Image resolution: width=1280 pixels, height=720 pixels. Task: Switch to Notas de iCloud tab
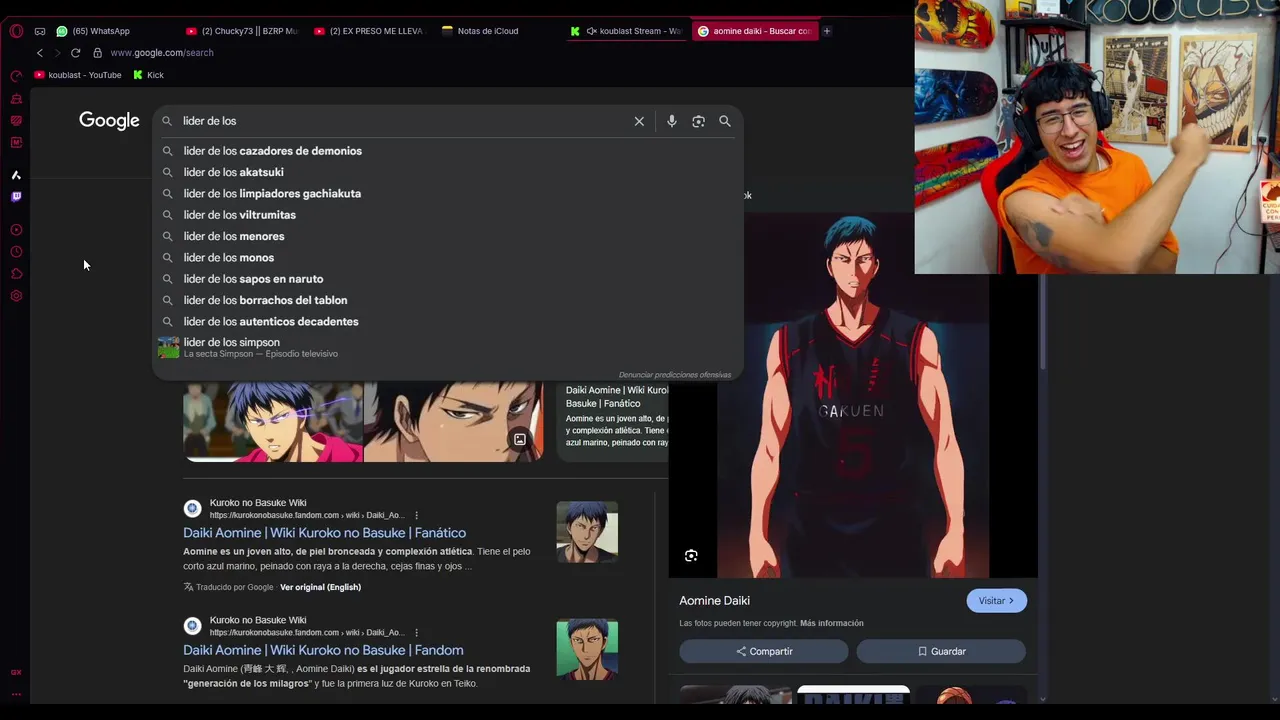pyautogui.click(x=498, y=31)
